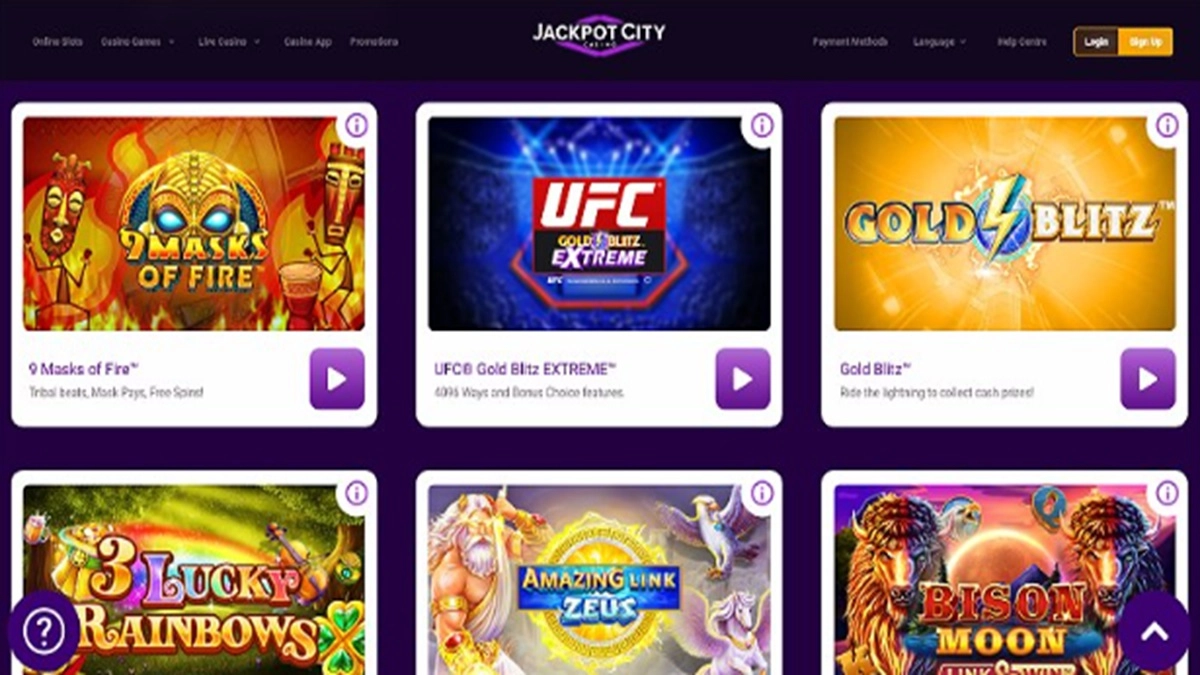Show info for Amazing Link Zeus

(x=762, y=493)
